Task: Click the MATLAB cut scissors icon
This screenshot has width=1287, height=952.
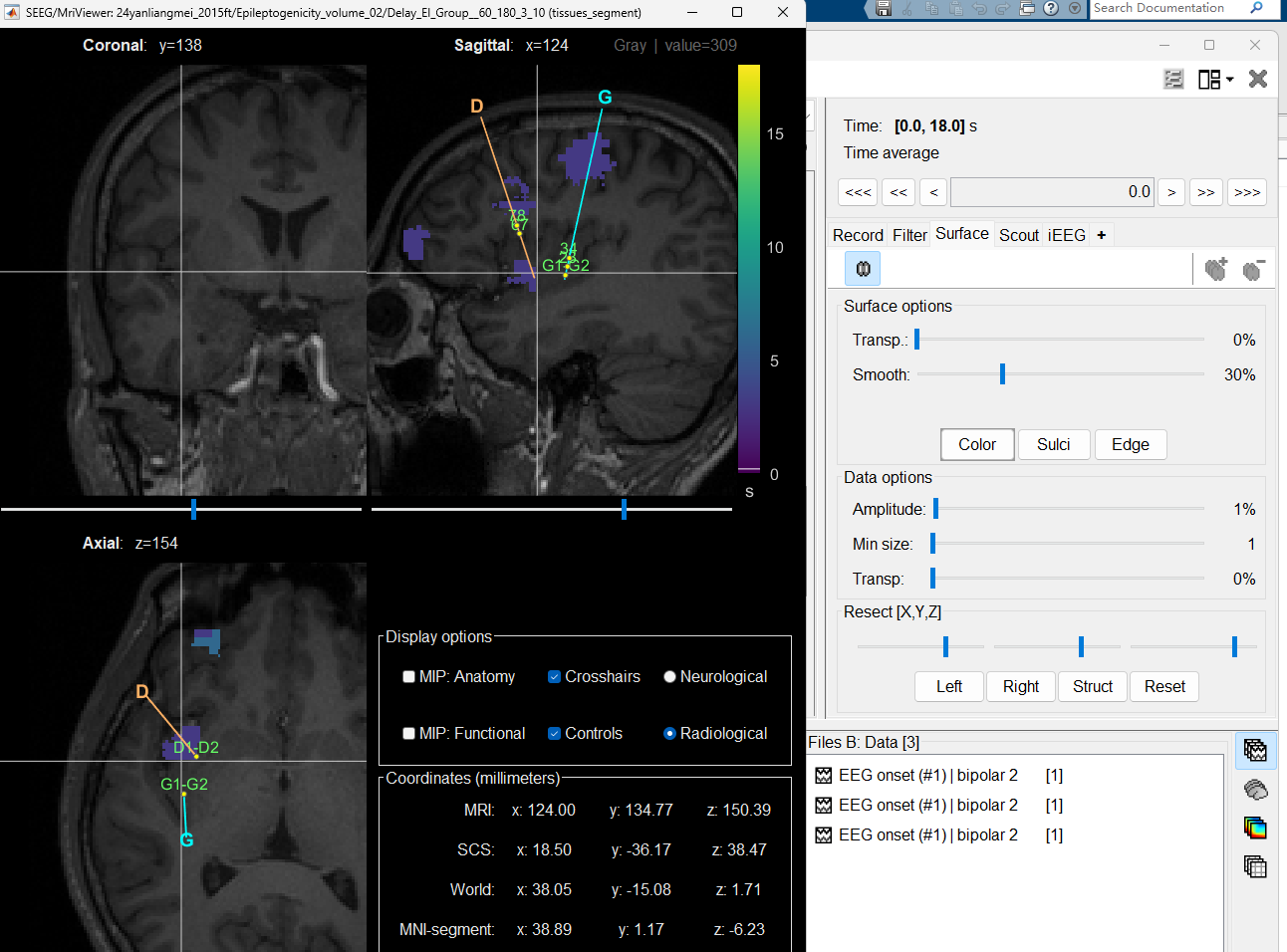Action: point(907,8)
